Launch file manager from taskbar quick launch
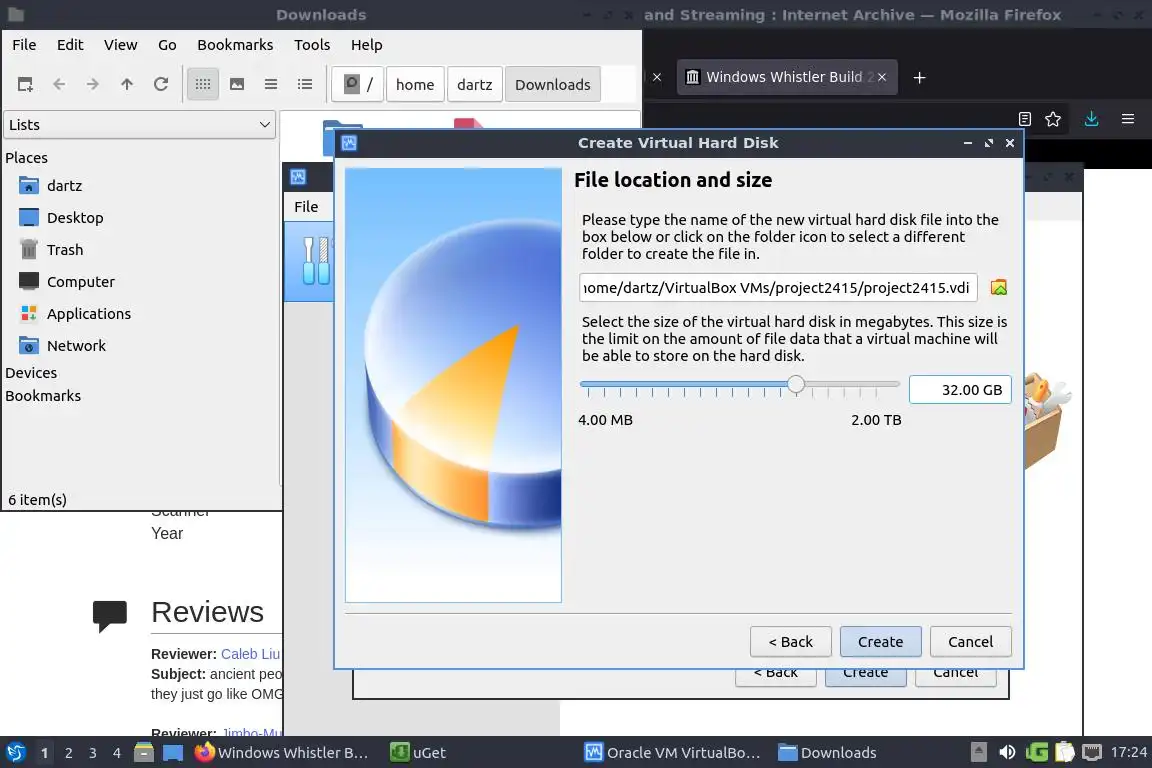 144,753
